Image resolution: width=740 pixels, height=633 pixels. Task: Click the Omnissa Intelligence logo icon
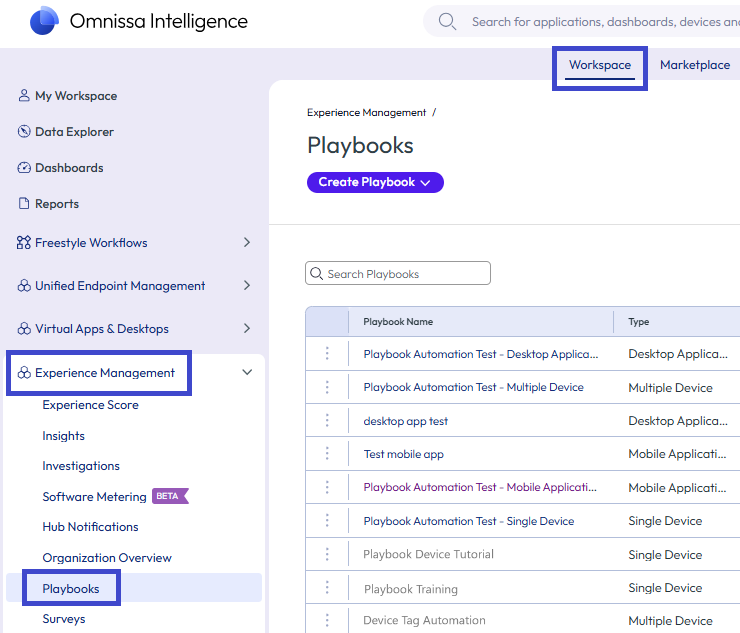tap(44, 21)
